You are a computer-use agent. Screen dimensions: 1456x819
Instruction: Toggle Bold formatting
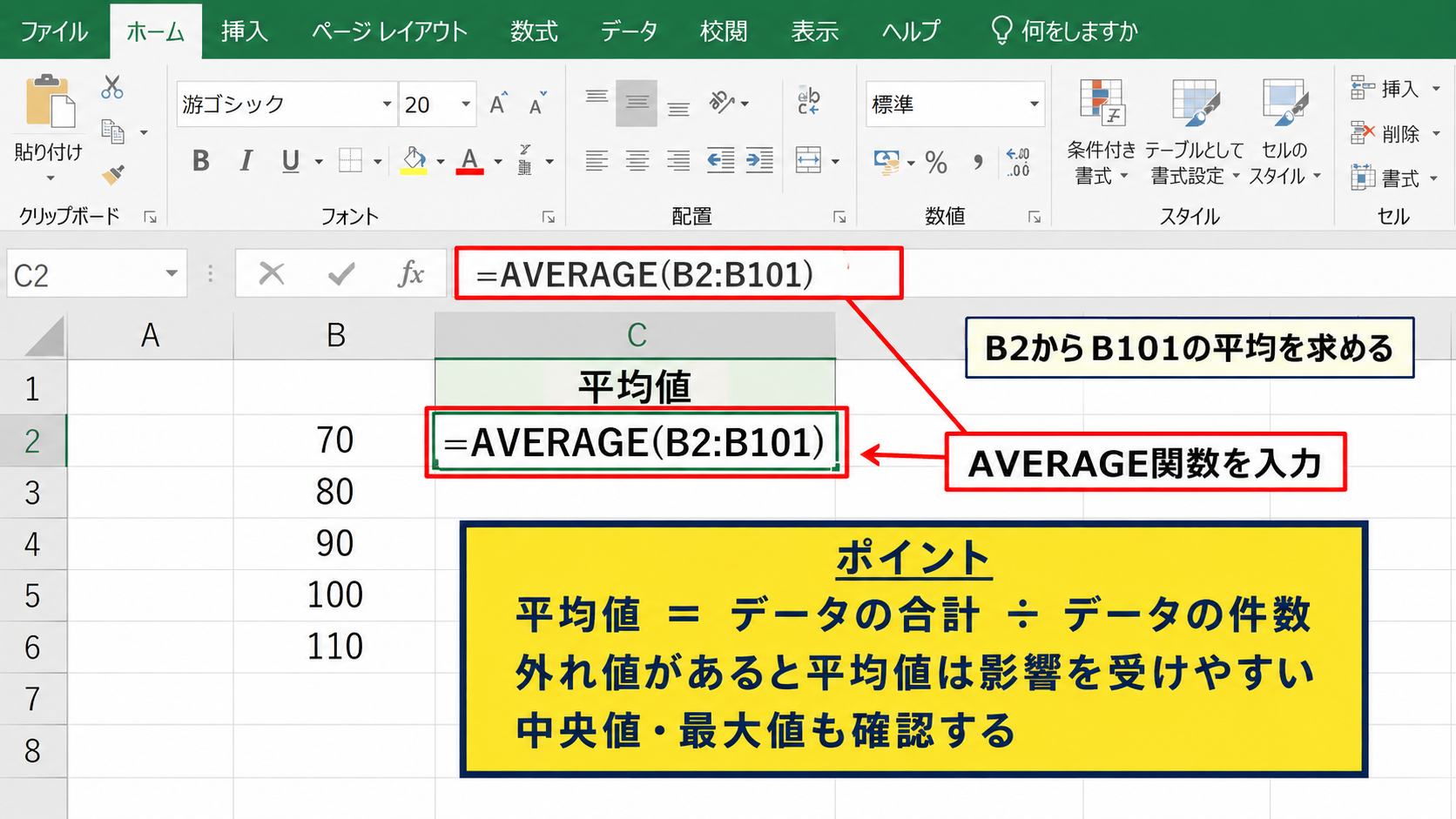201,161
